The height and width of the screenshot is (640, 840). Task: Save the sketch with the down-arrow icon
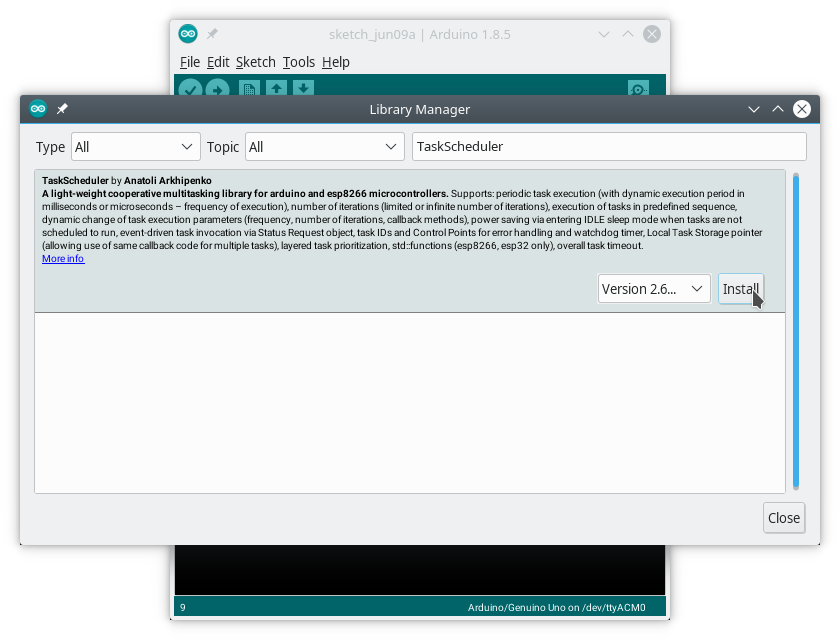tap(303, 90)
